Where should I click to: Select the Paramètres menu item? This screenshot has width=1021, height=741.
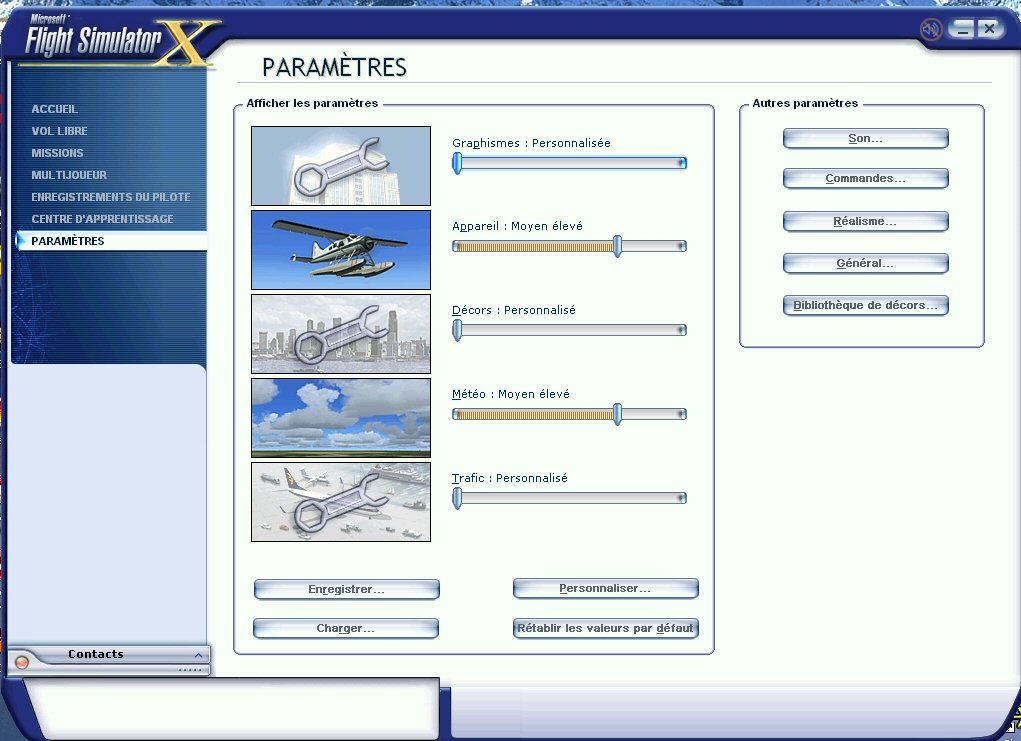111,241
